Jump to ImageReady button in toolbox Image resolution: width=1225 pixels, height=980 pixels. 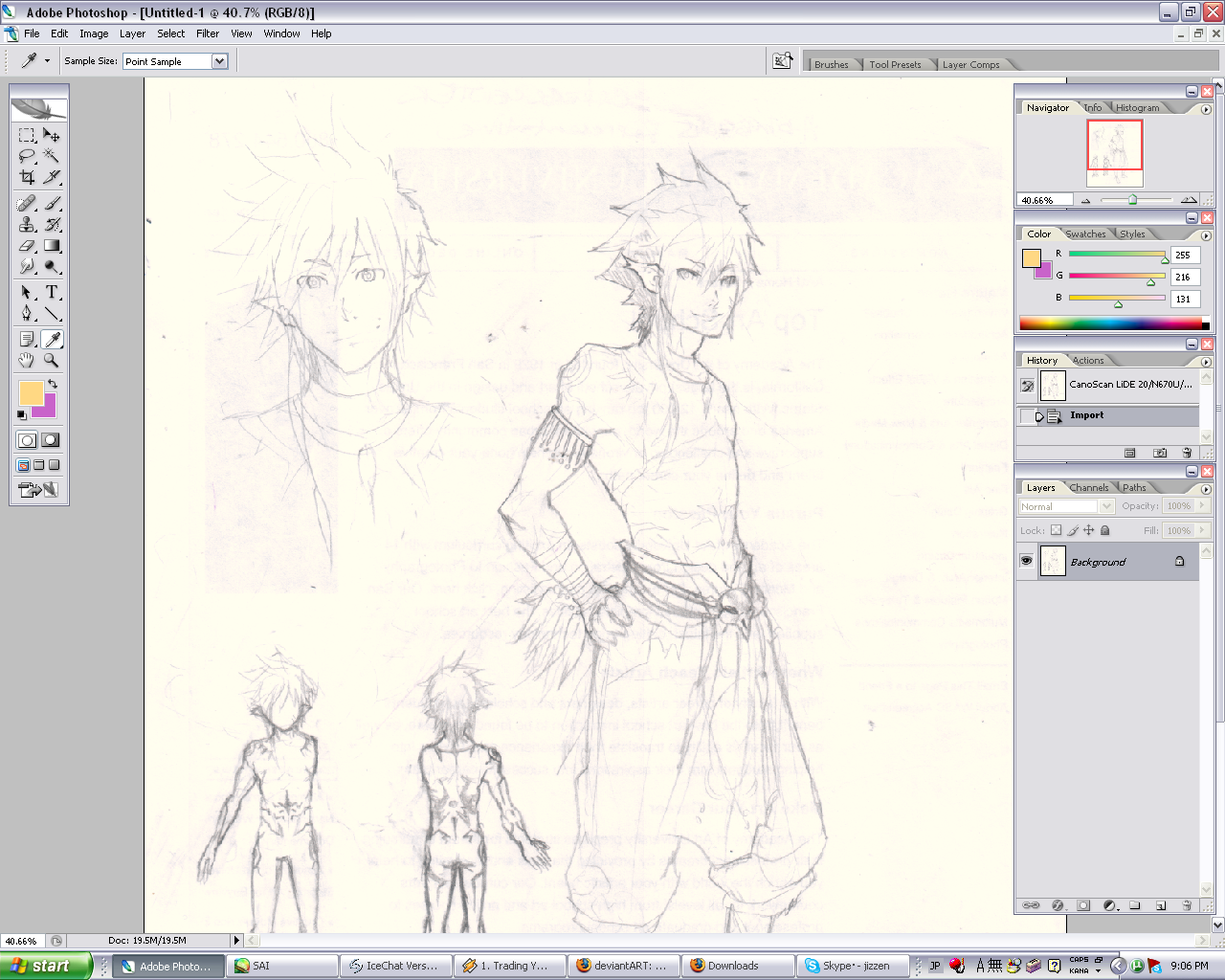pyautogui.click(x=39, y=490)
